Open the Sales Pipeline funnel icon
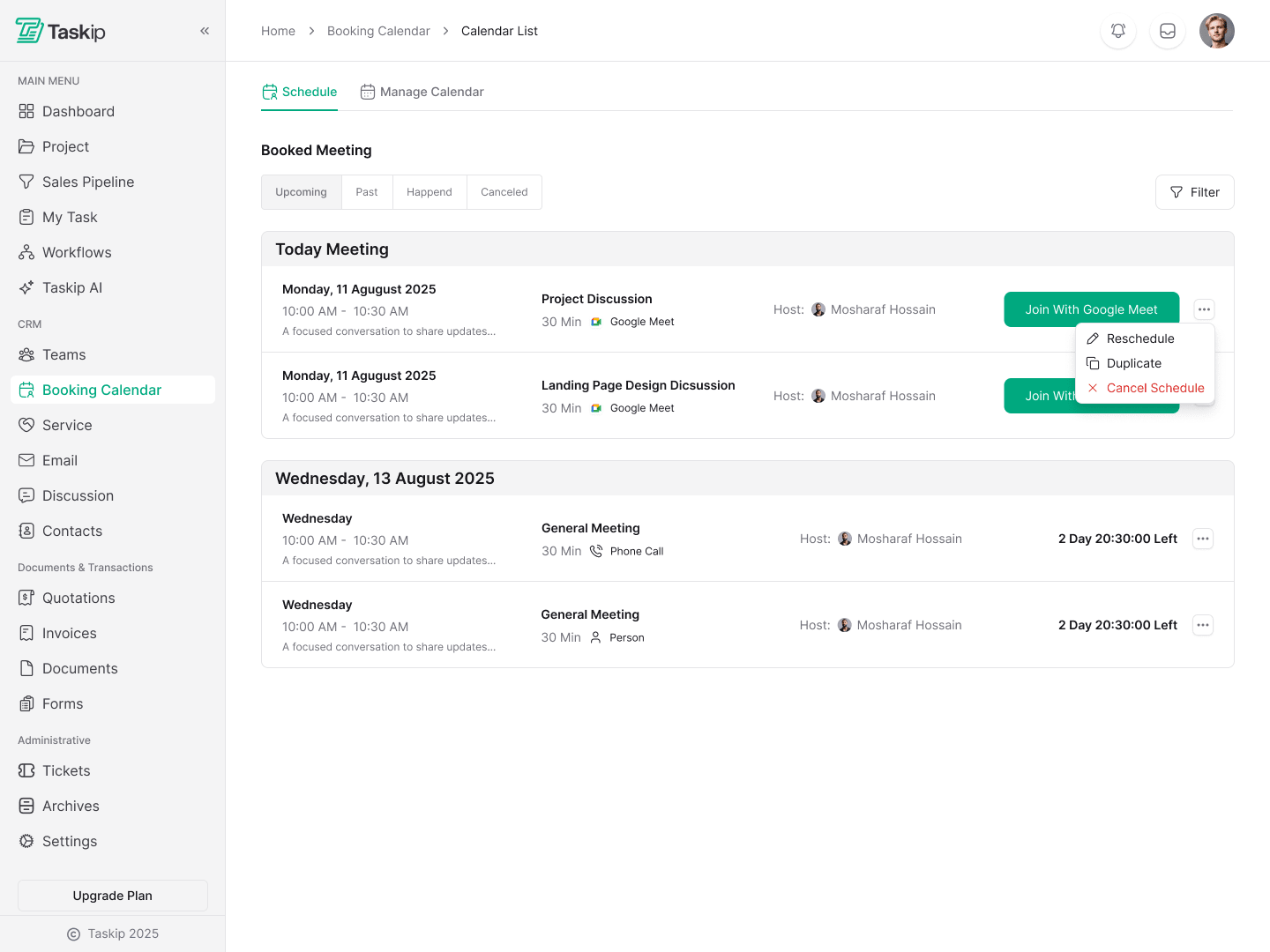Viewport: 1270px width, 952px height. coord(26,182)
